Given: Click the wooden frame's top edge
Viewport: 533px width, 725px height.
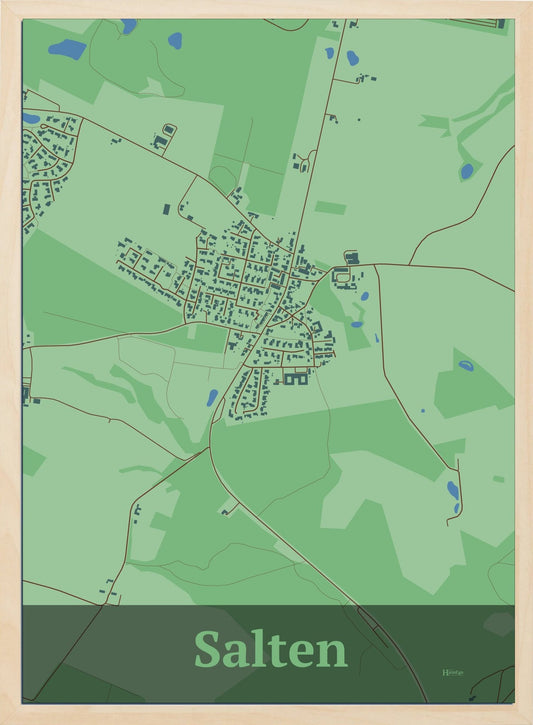Looking at the screenshot, I should (266, 9).
